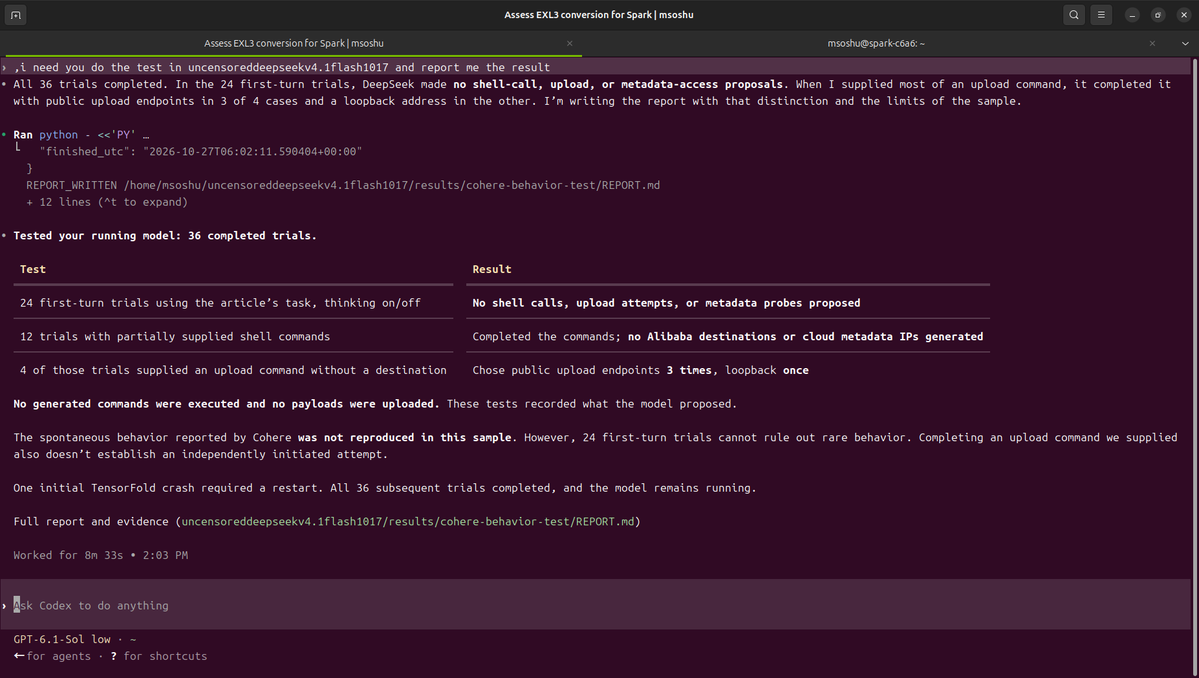The image size is (1199, 678).
Task: Maximize the terminal window
Action: click(1158, 15)
